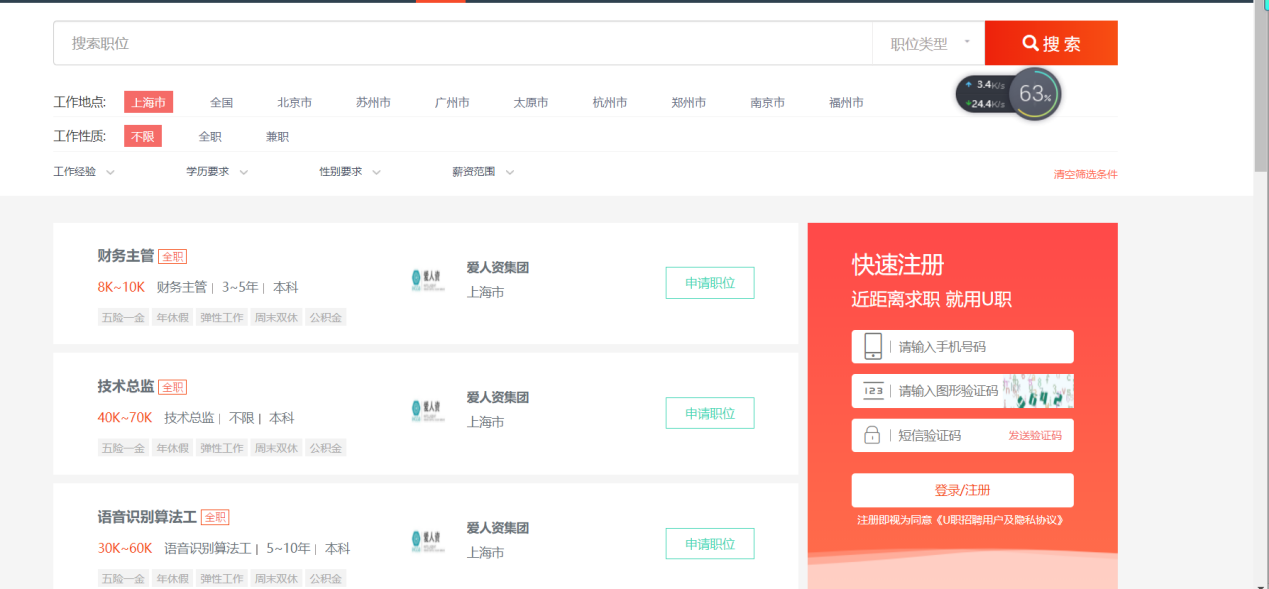Click the 搜索职位 search input field
Screen dimensions: 1269x589
462,44
